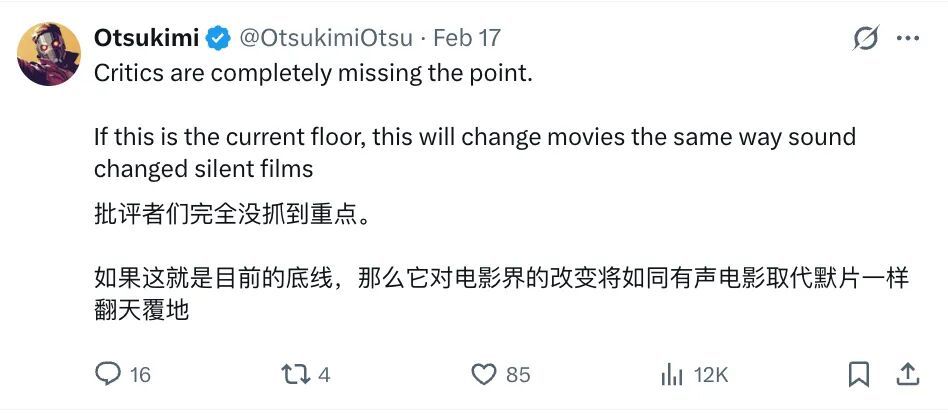948x414 pixels.
Task: Click the Feb 17 timestamp
Action: [x=466, y=38]
